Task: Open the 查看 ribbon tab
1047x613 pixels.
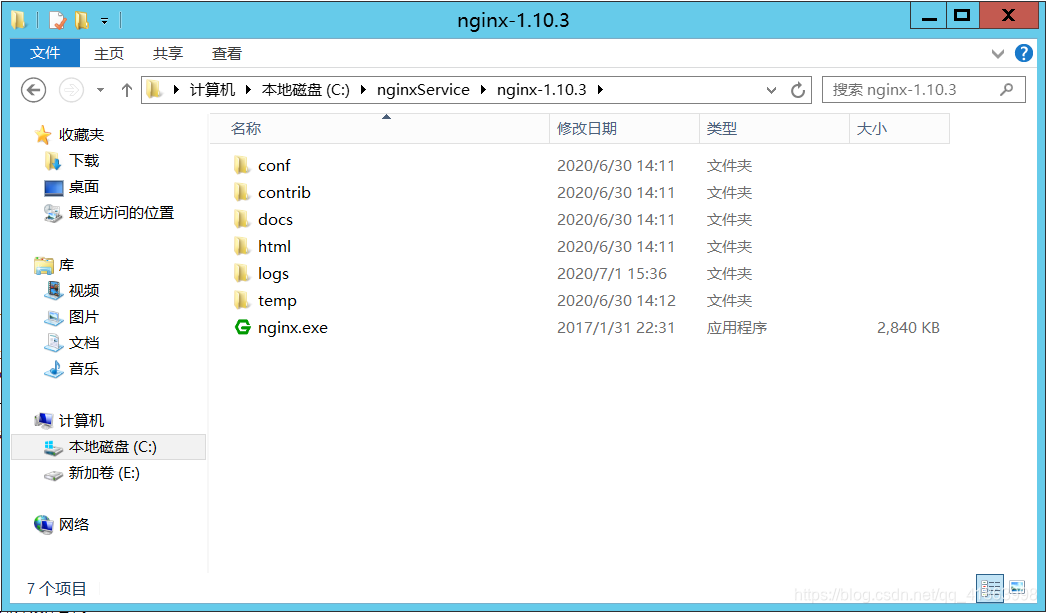Action: (x=226, y=53)
